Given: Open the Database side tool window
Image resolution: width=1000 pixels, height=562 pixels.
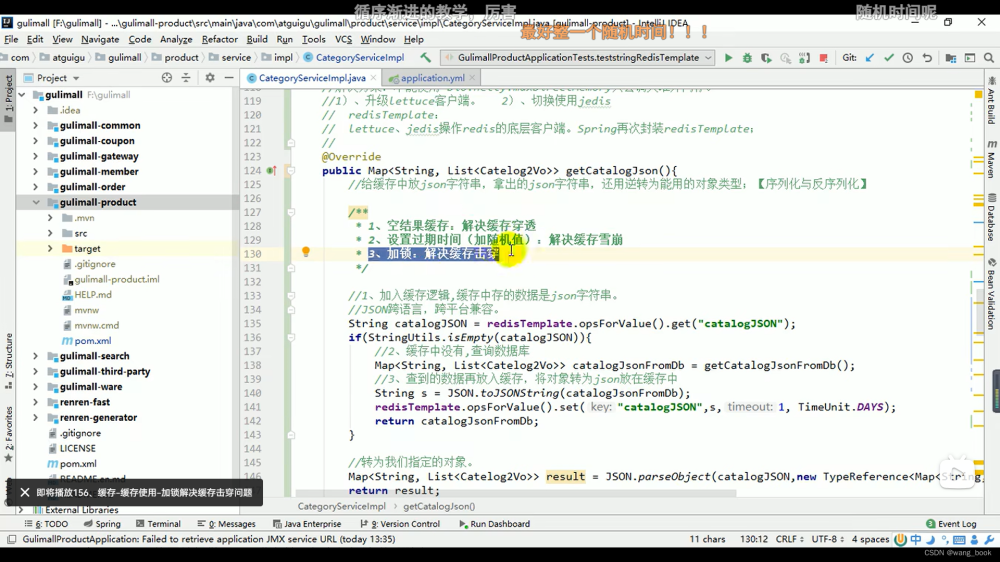Looking at the screenshot, I should 992,217.
